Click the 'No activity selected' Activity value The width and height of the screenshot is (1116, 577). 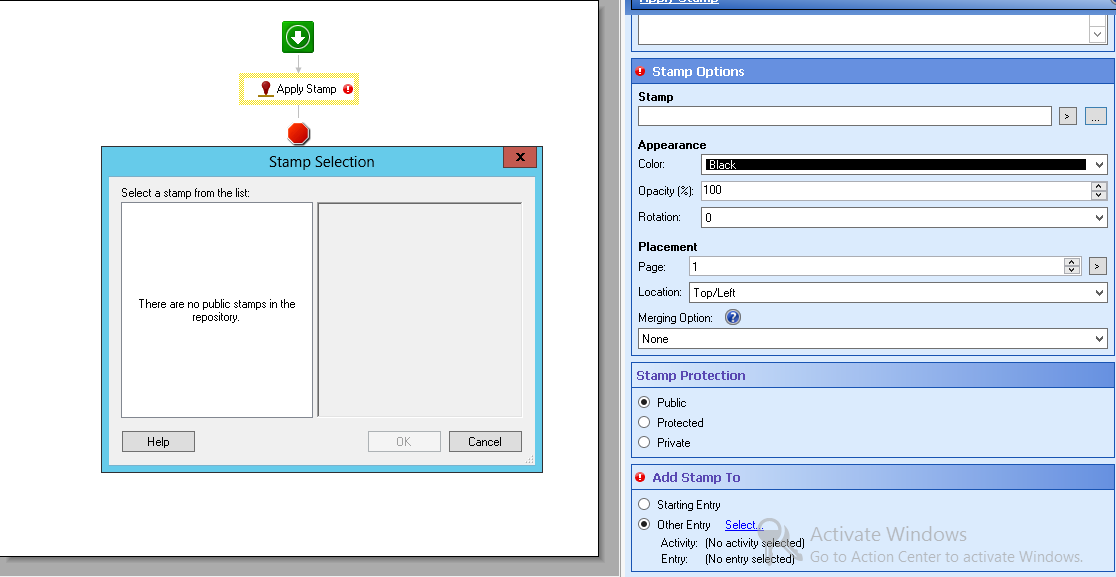pos(754,543)
